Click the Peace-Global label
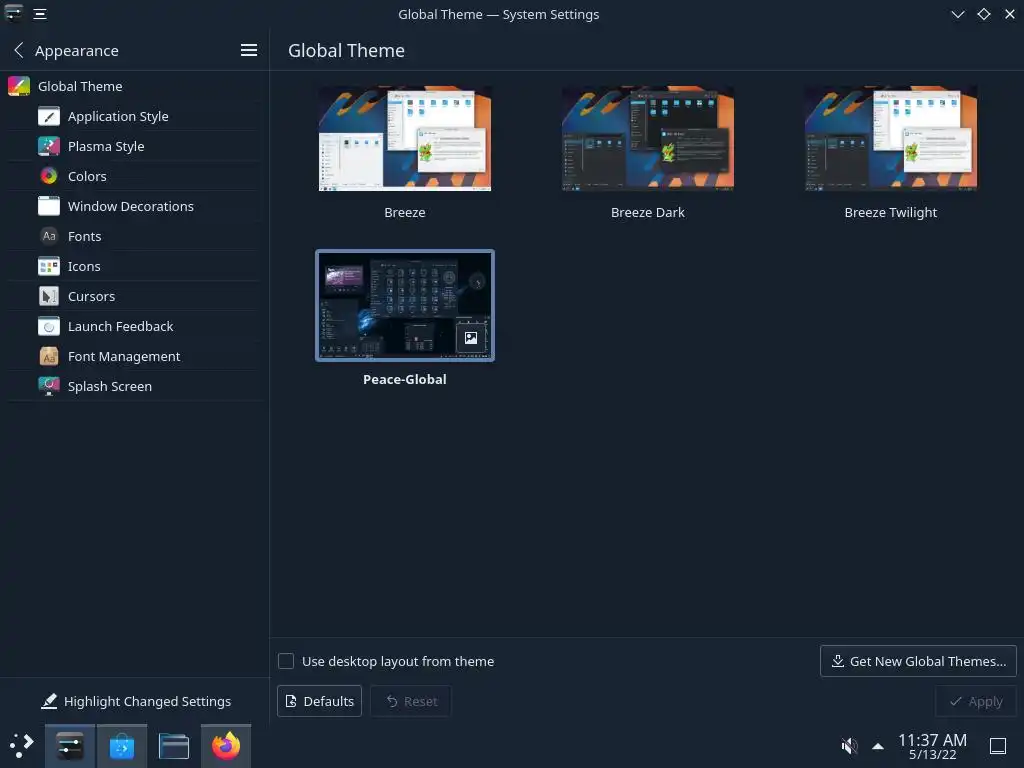Screen dimensions: 1024x768 click(x=405, y=379)
